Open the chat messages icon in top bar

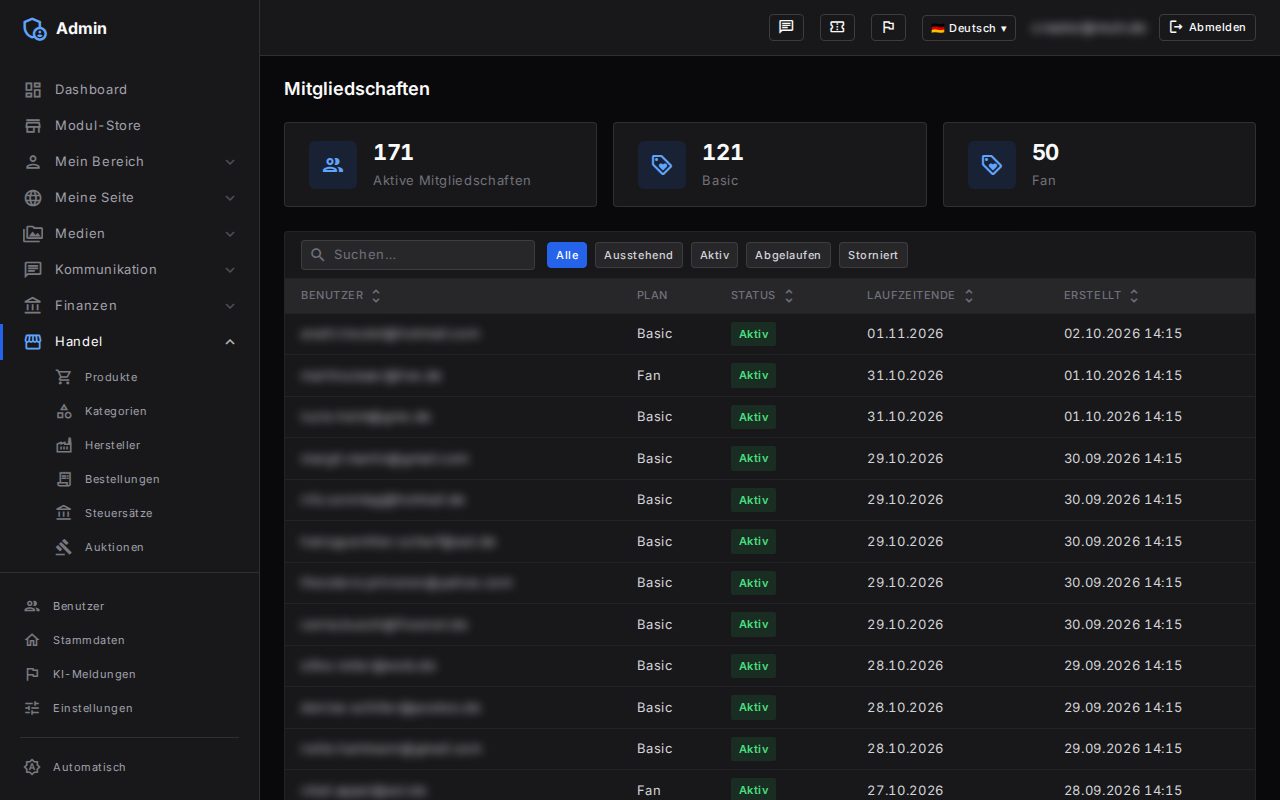[x=786, y=28]
